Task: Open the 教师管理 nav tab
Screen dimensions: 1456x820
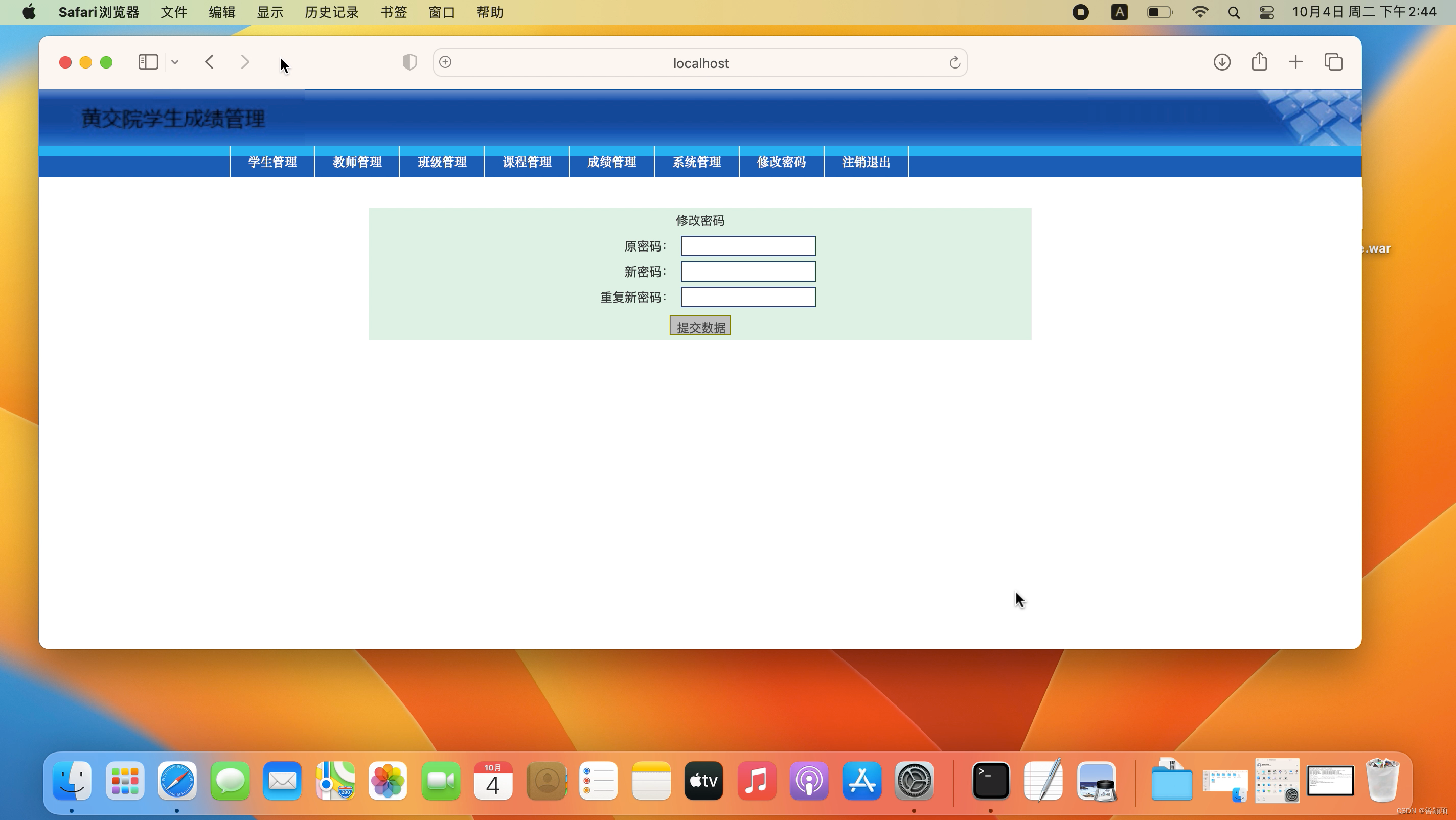Action: [x=357, y=162]
